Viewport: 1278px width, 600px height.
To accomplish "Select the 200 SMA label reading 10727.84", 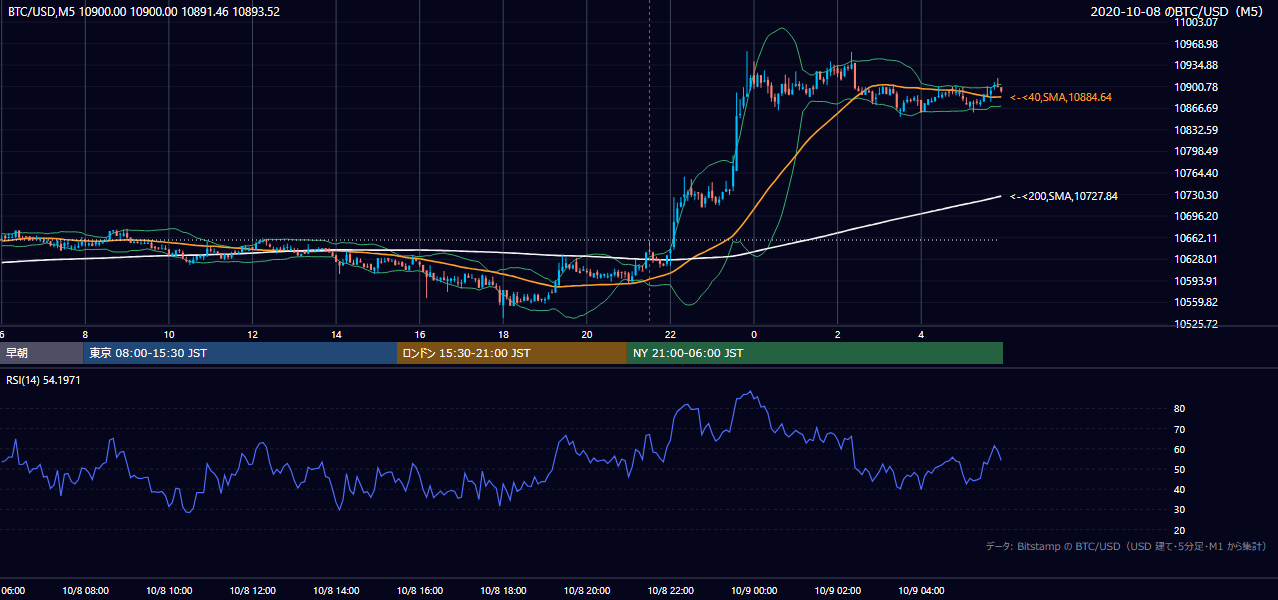I will pyautogui.click(x=1064, y=196).
